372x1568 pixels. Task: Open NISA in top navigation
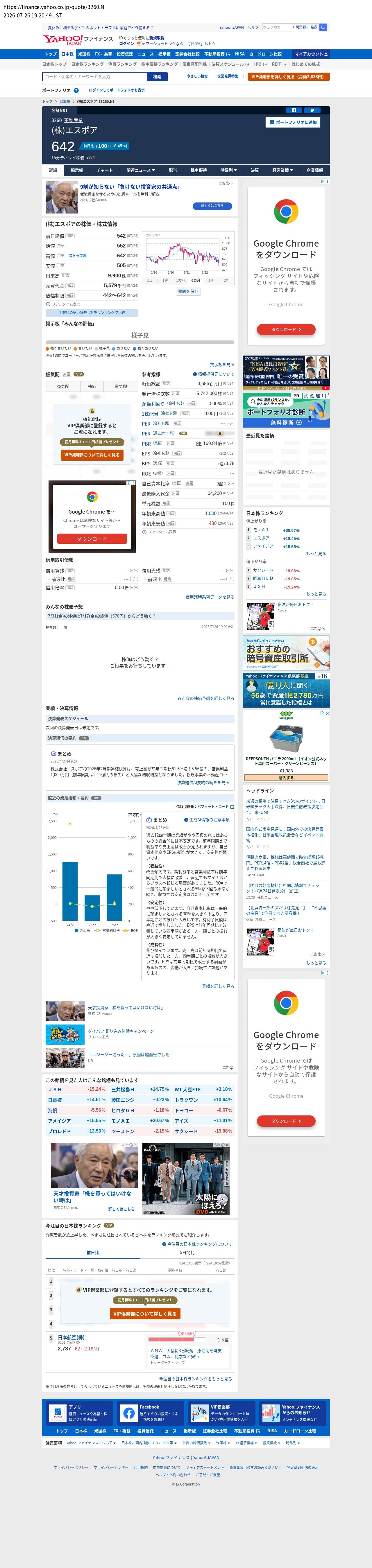coord(240,54)
